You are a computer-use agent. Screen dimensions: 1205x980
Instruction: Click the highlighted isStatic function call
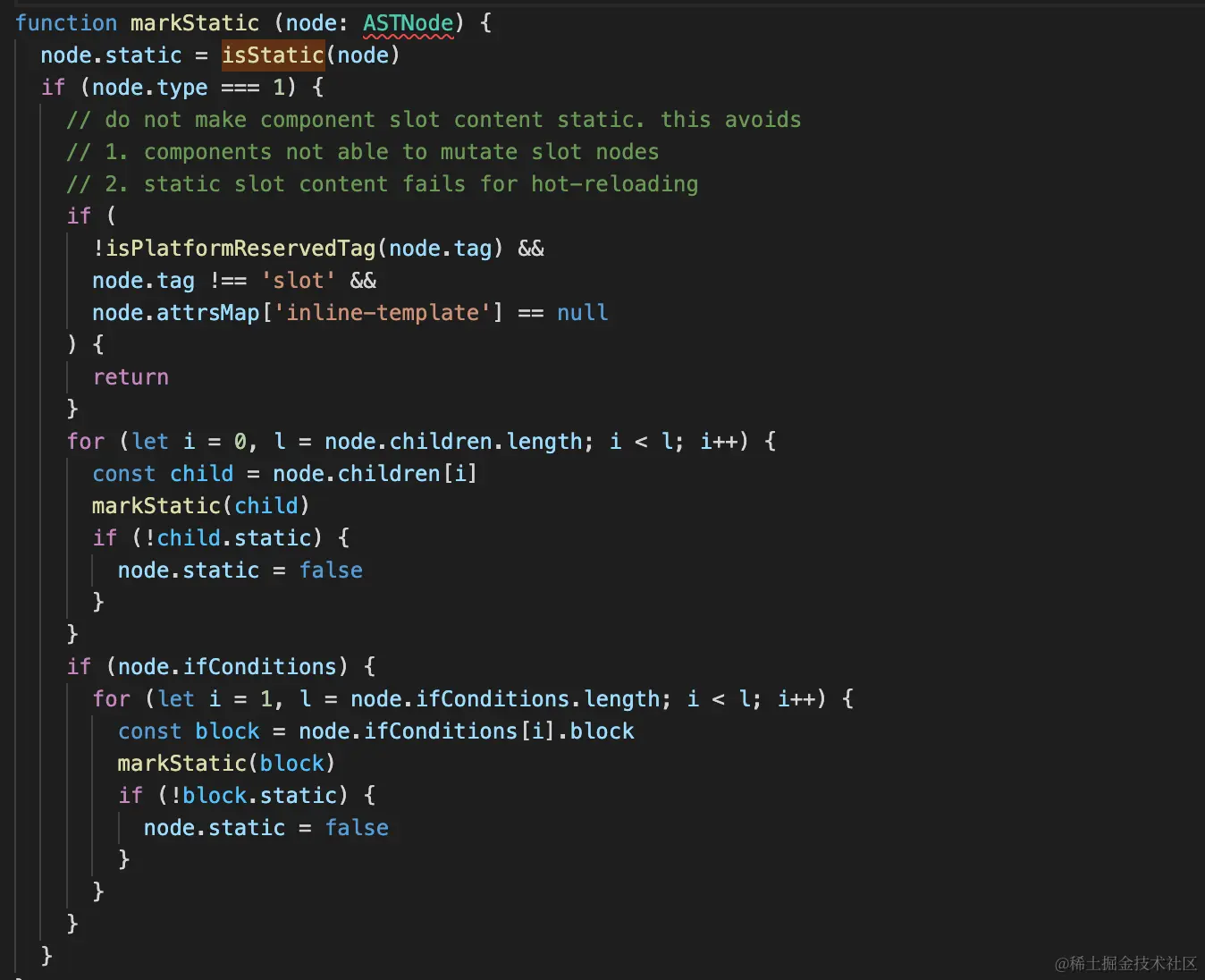(273, 55)
